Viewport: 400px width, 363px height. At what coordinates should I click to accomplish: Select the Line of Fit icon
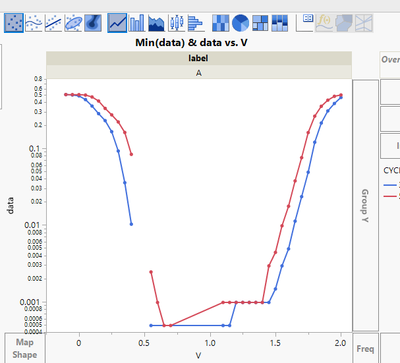(x=53, y=23)
